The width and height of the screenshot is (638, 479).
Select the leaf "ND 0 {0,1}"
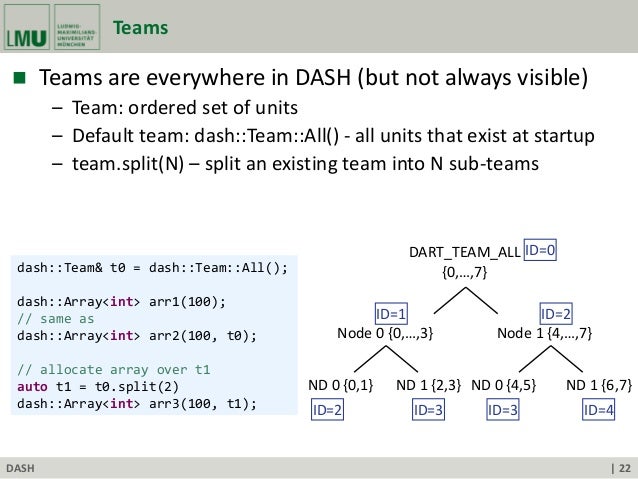[341, 385]
